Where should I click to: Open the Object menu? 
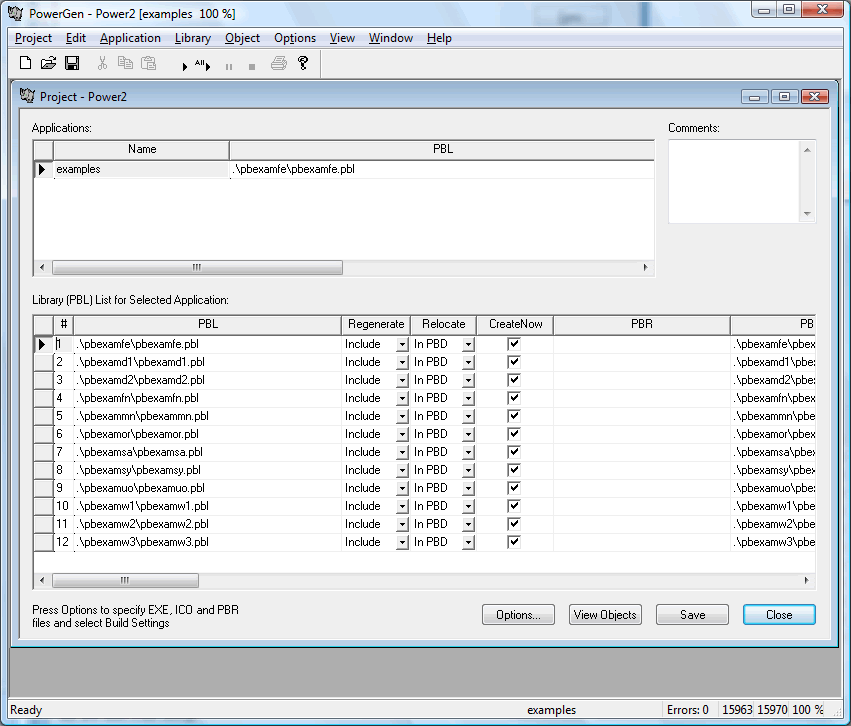point(243,38)
